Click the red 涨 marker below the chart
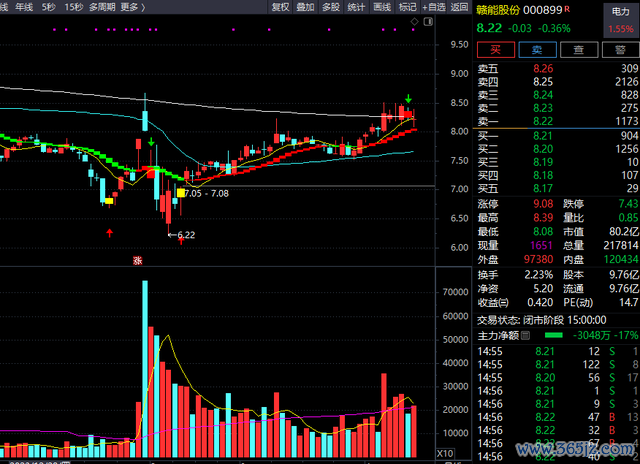This screenshot has height=464, width=640. 136,260
